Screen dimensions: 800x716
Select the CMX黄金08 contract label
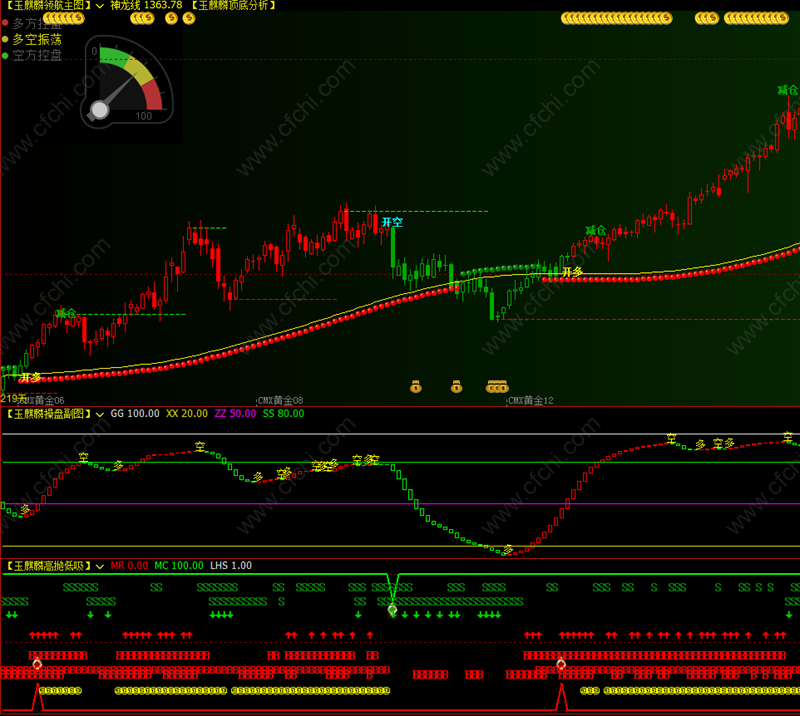(280, 401)
